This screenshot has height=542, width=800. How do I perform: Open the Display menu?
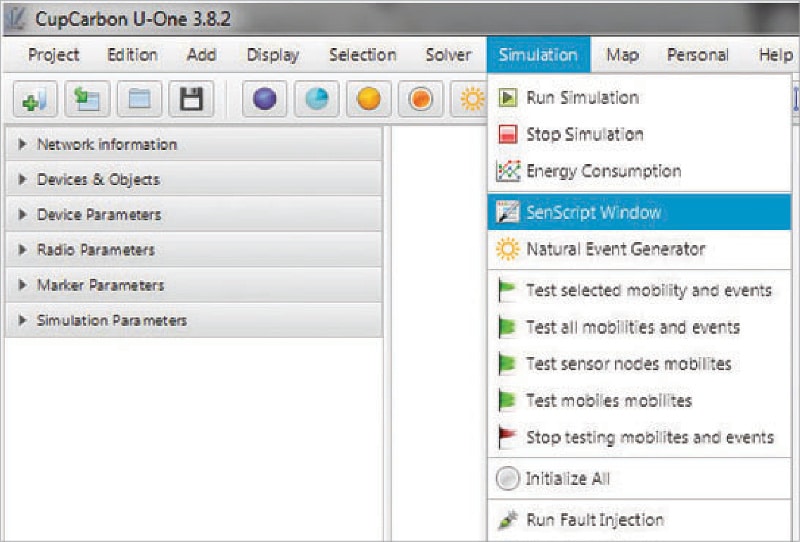pos(272,55)
